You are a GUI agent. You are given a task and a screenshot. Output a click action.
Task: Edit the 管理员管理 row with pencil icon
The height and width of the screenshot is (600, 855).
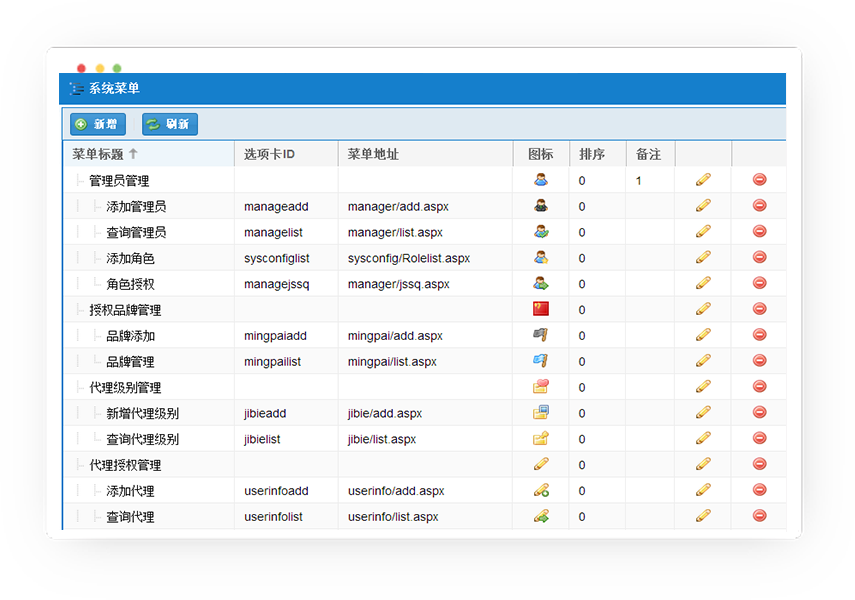pos(703,180)
